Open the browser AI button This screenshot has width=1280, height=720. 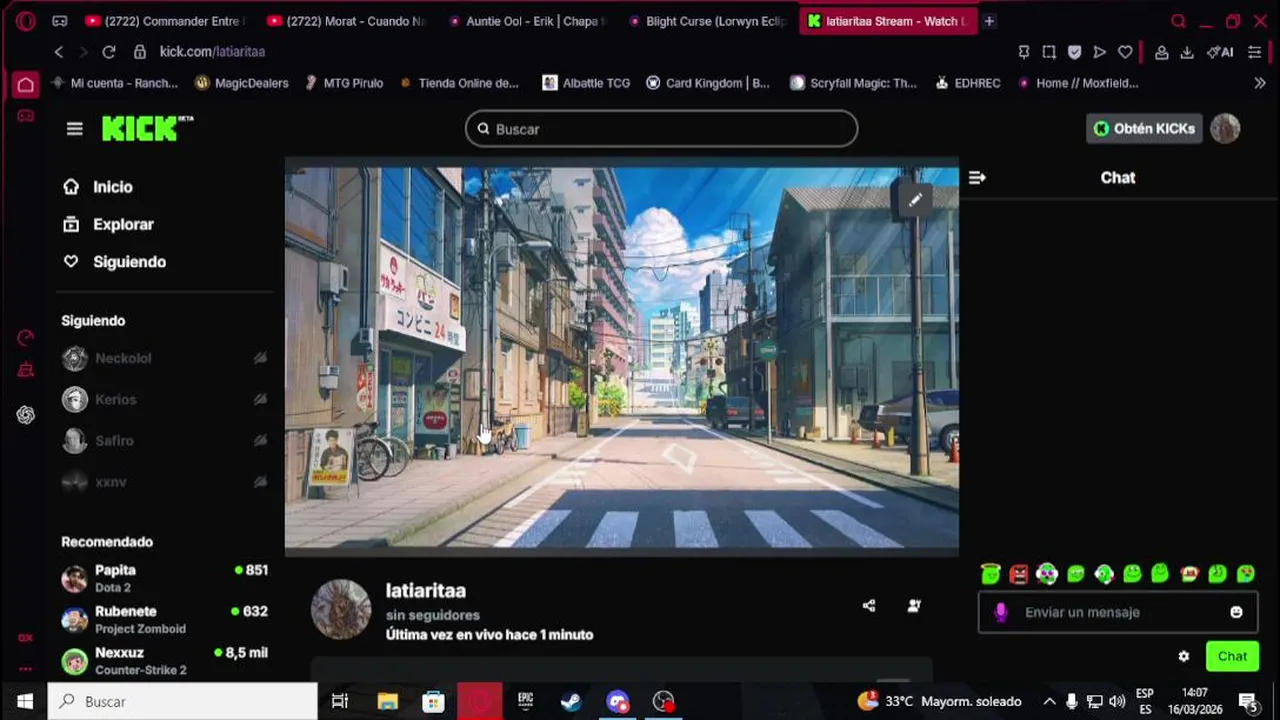1220,52
